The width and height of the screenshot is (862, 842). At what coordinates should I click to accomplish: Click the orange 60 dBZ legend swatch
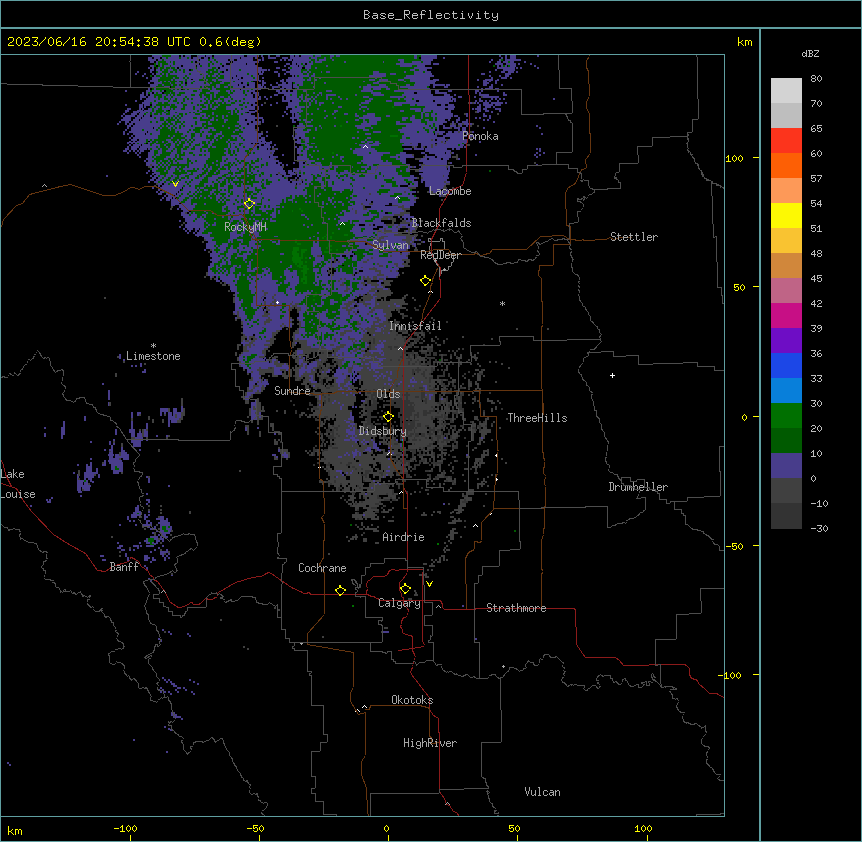786,165
